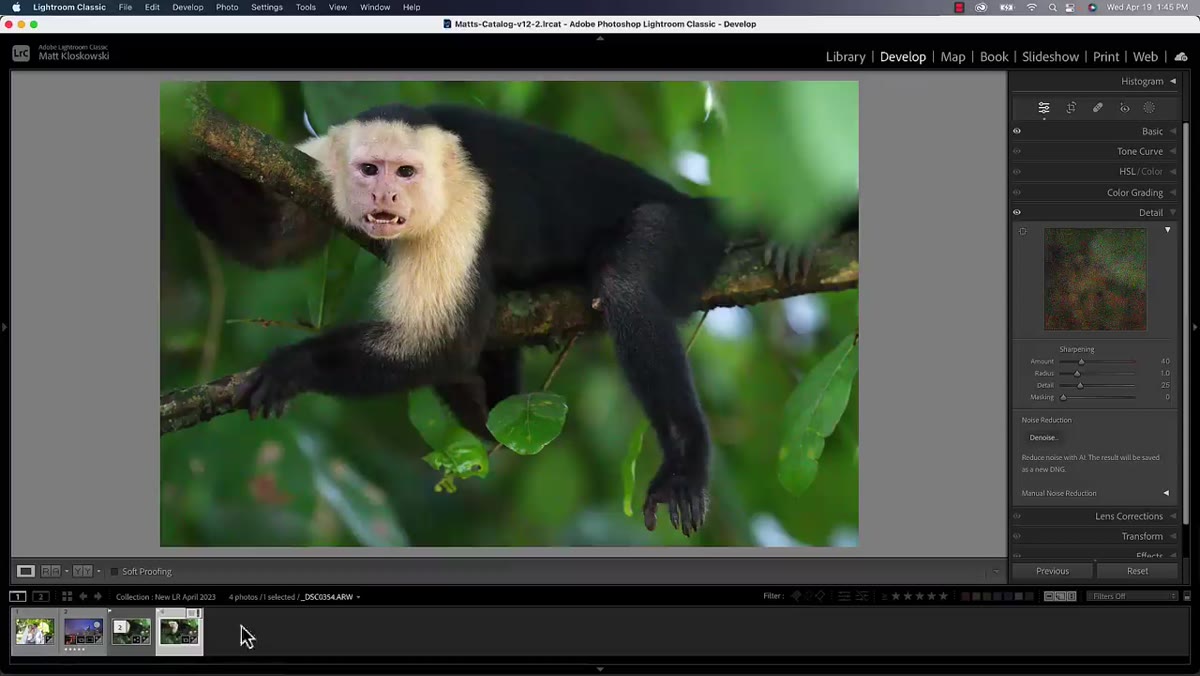Filter by rejected flag icon

pos(820,596)
